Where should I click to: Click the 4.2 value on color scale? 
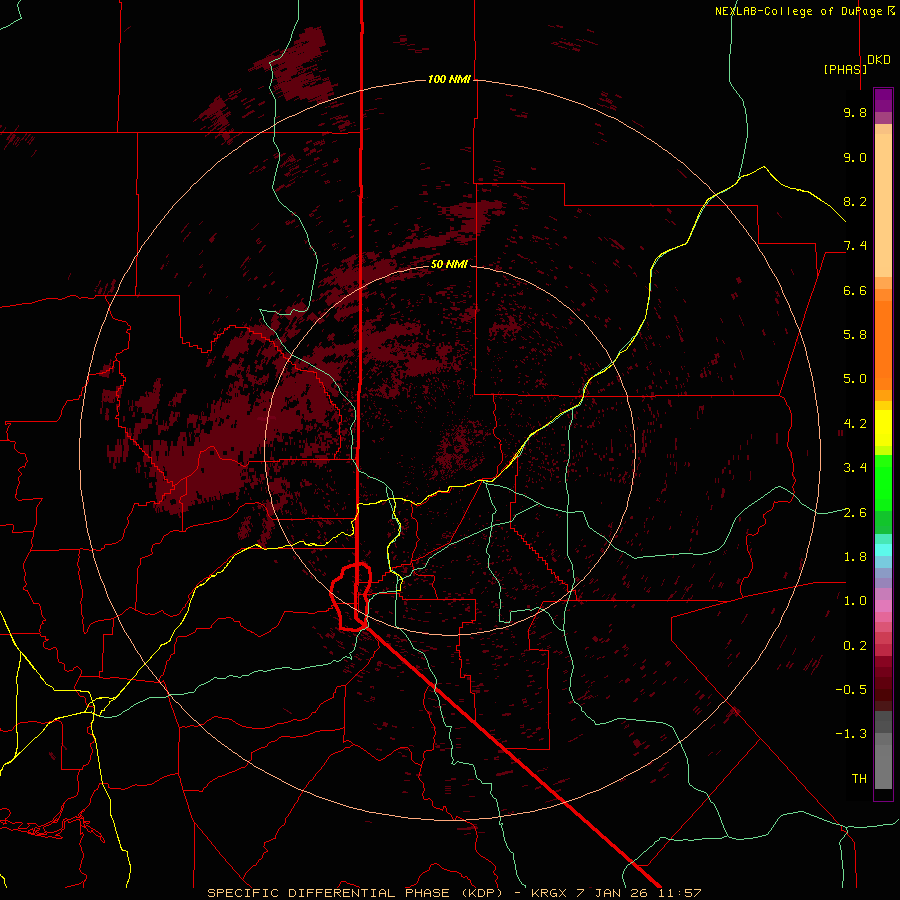tap(855, 424)
